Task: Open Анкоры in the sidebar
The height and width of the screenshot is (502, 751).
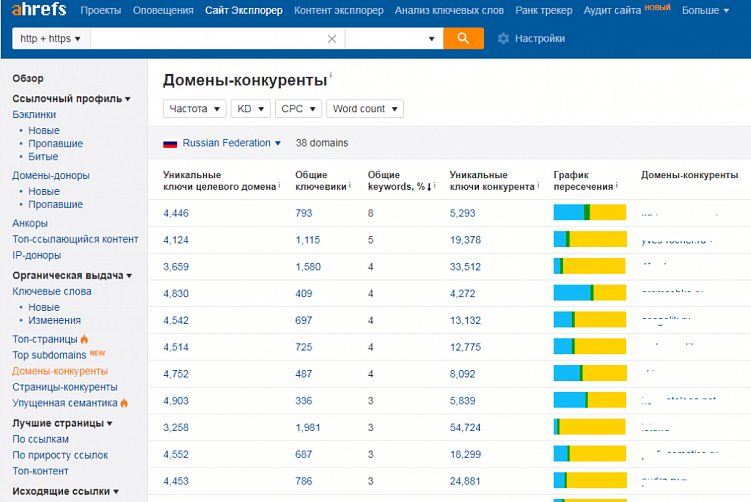Action: tap(30, 223)
